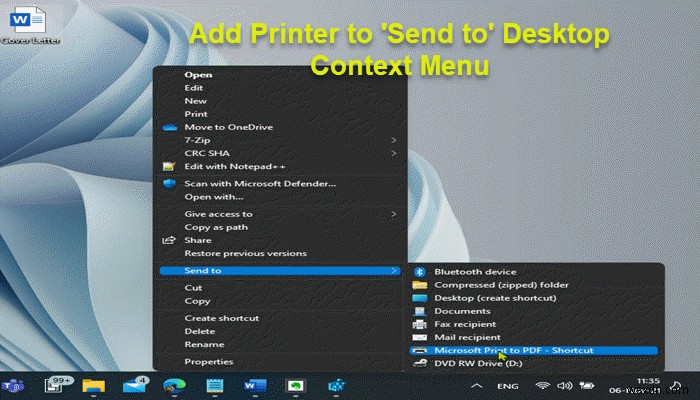Select Edit from the context menu
700x400 pixels.
click(194, 88)
